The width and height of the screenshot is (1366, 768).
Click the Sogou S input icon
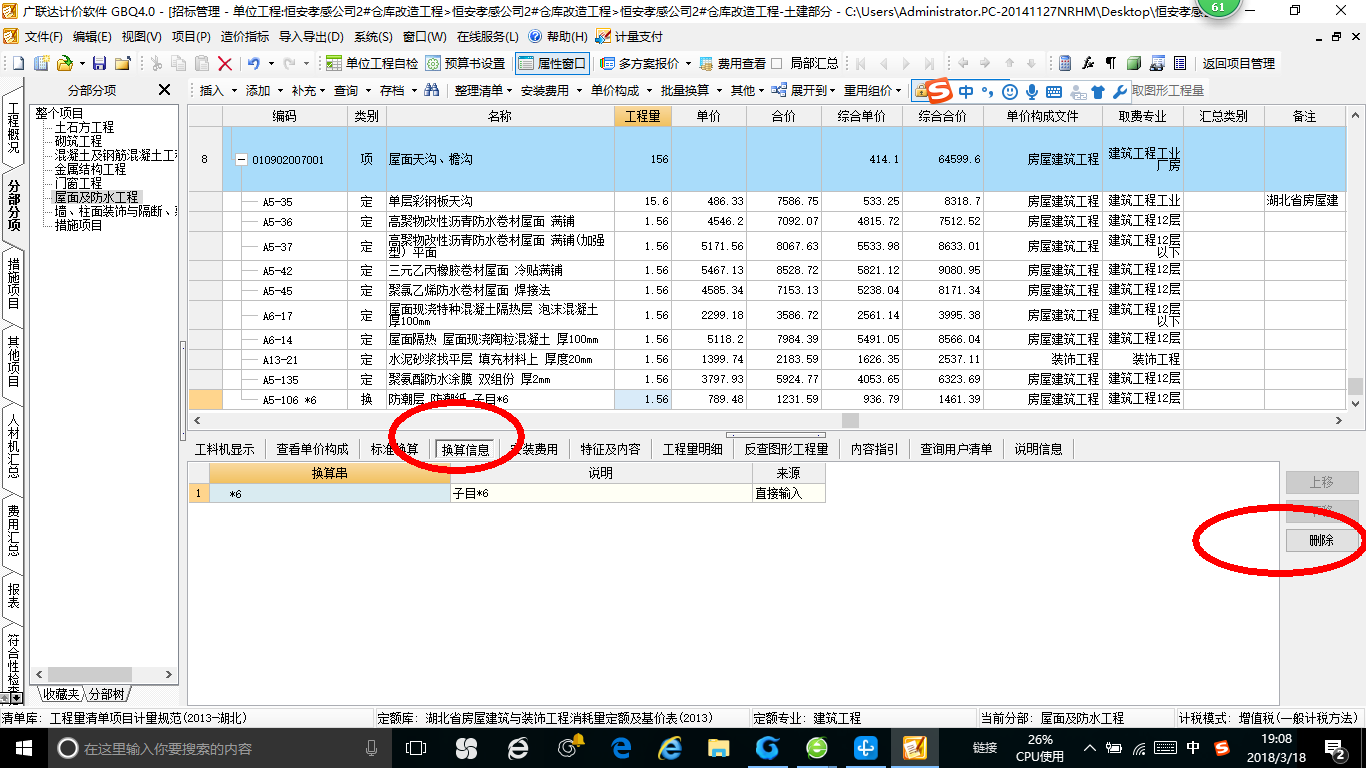939,91
